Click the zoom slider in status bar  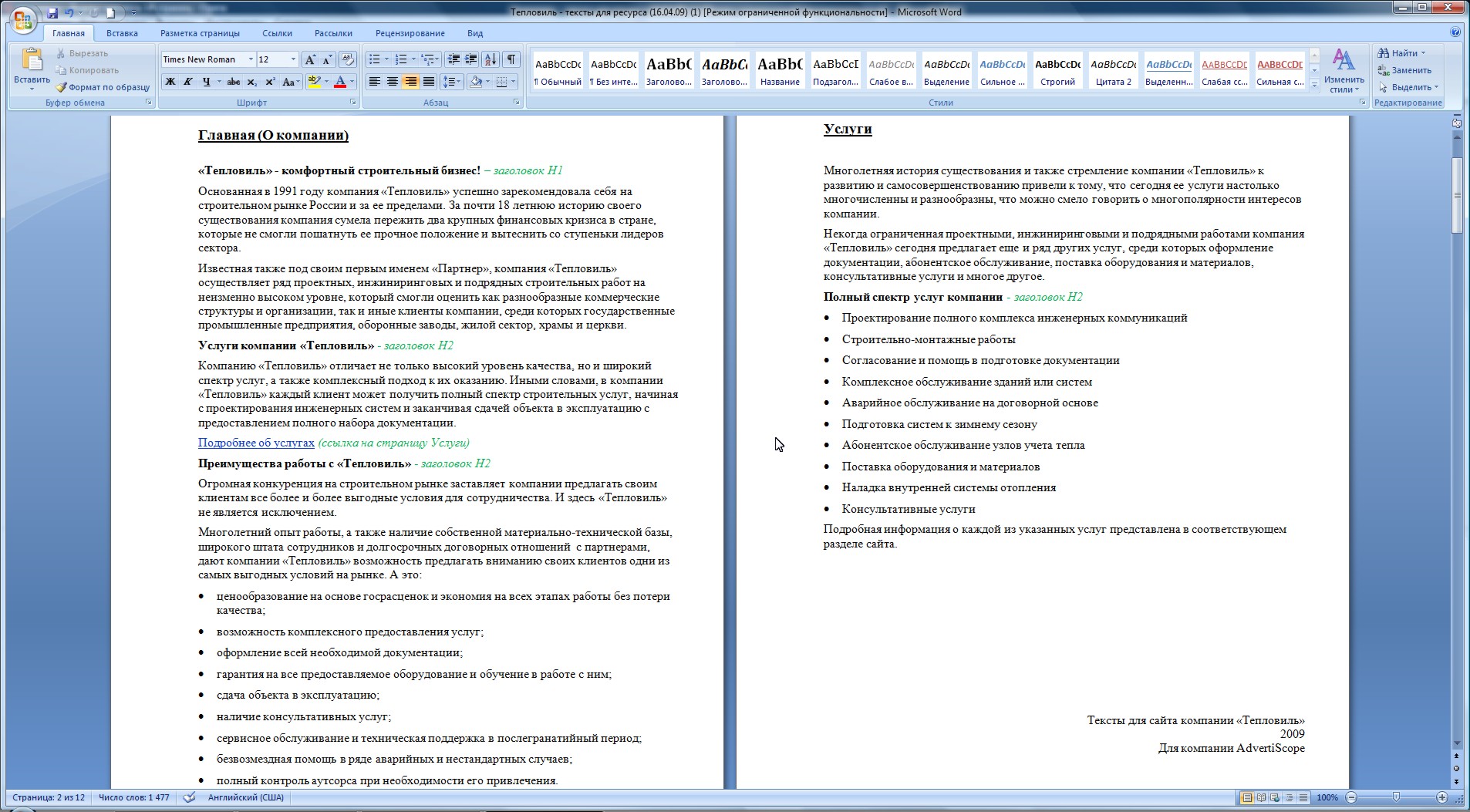[1397, 797]
